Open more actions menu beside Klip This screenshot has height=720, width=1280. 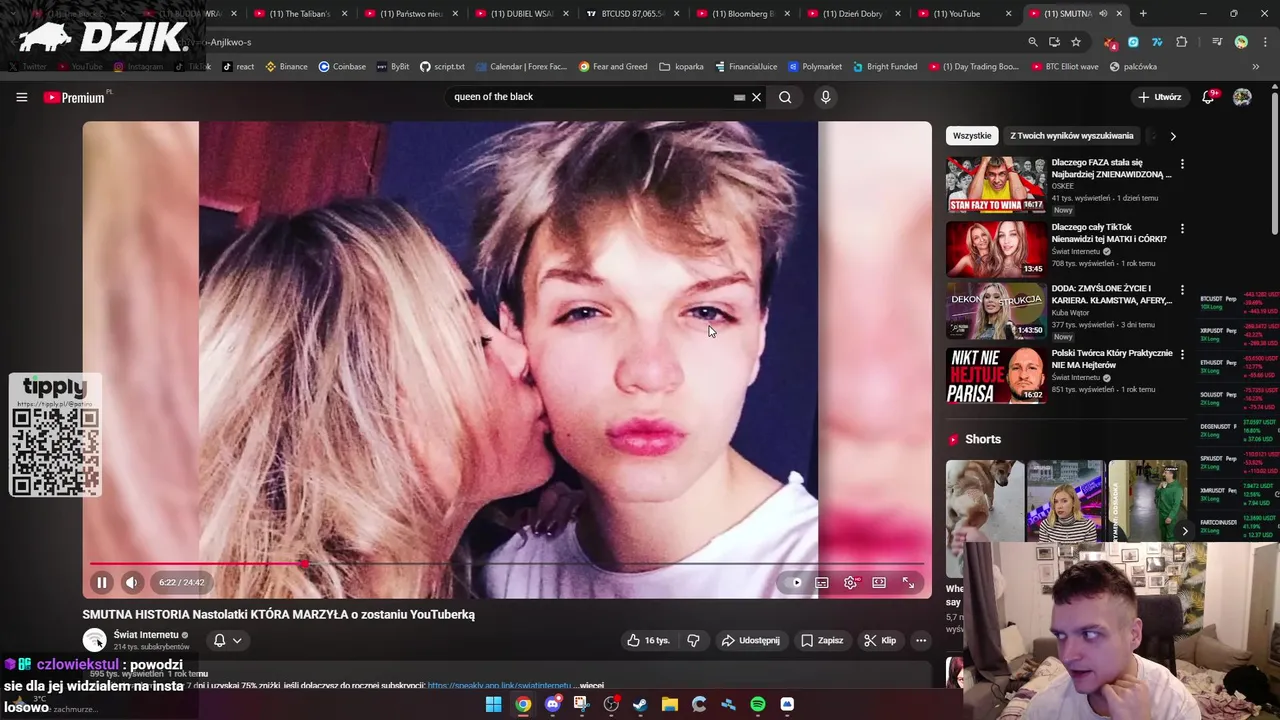(921, 640)
